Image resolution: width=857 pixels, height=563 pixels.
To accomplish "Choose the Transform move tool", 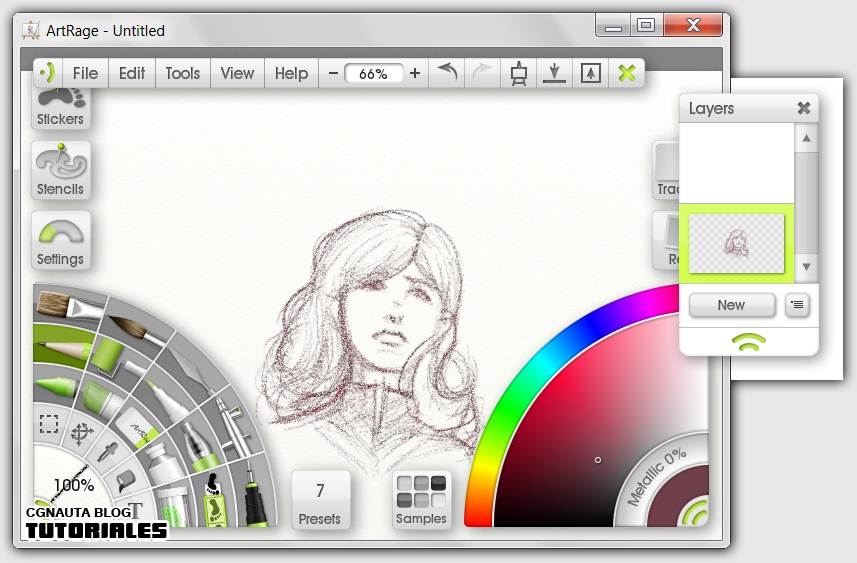I will [x=82, y=432].
